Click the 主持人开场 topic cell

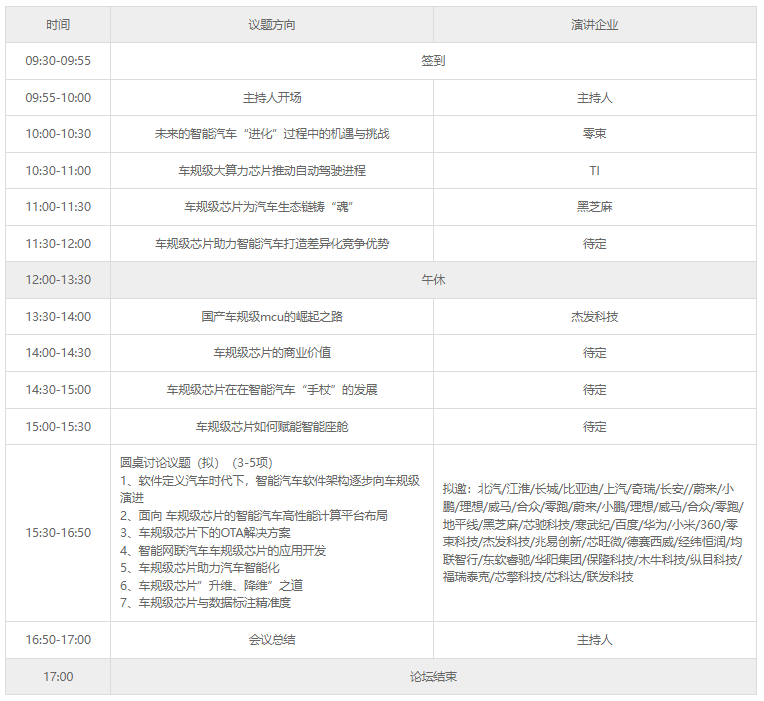[x=272, y=97]
